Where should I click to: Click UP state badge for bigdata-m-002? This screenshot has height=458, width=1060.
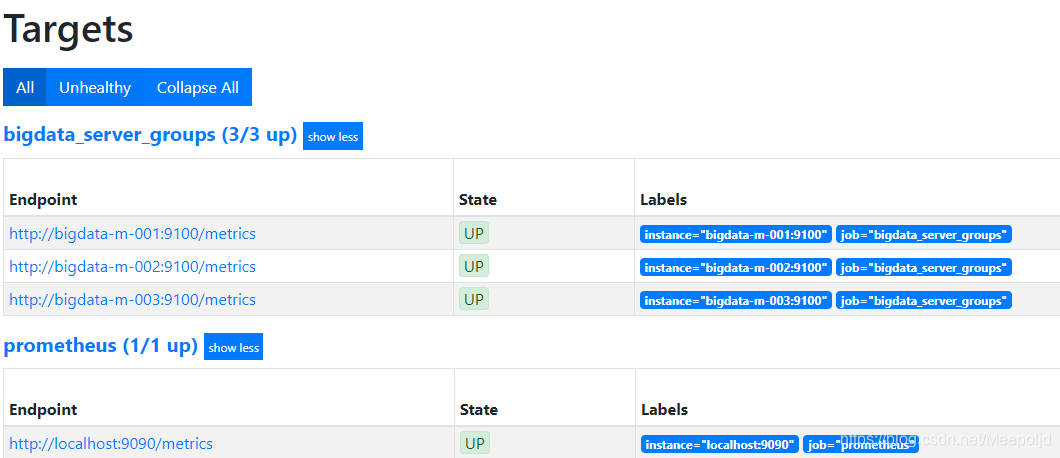474,266
